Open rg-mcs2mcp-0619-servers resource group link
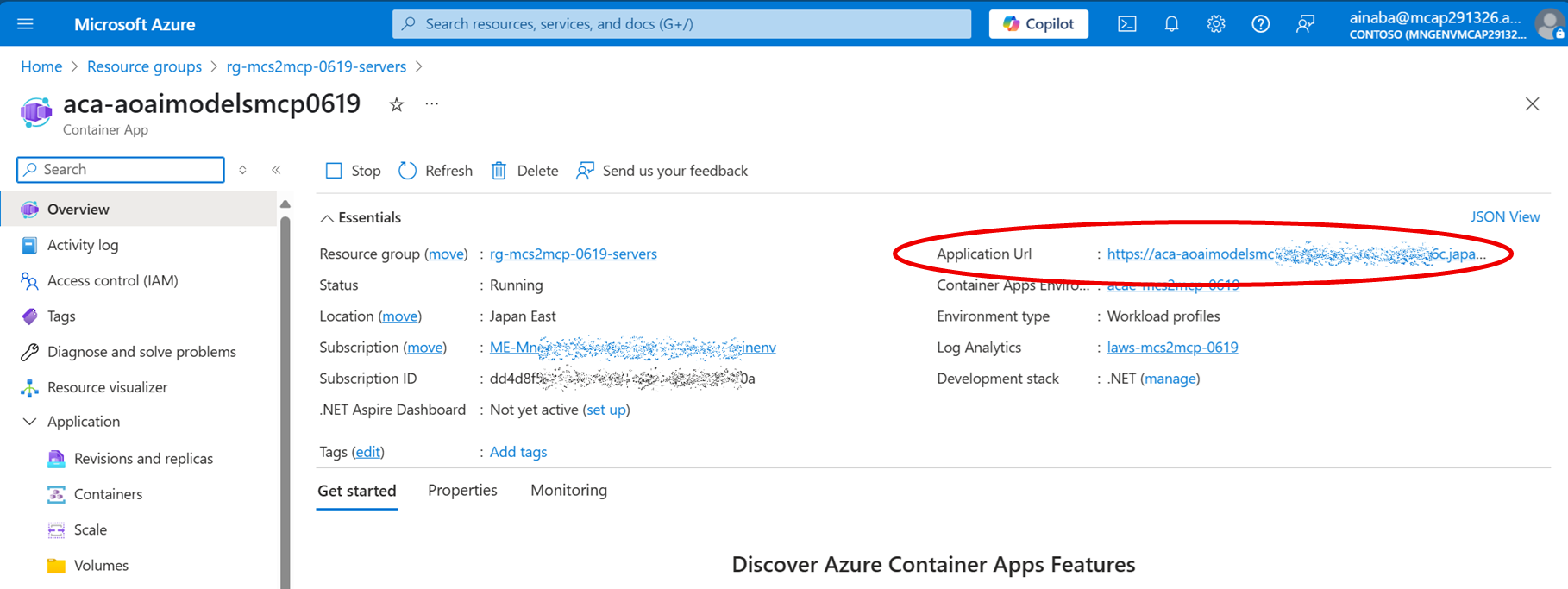The image size is (1568, 589). pos(574,254)
